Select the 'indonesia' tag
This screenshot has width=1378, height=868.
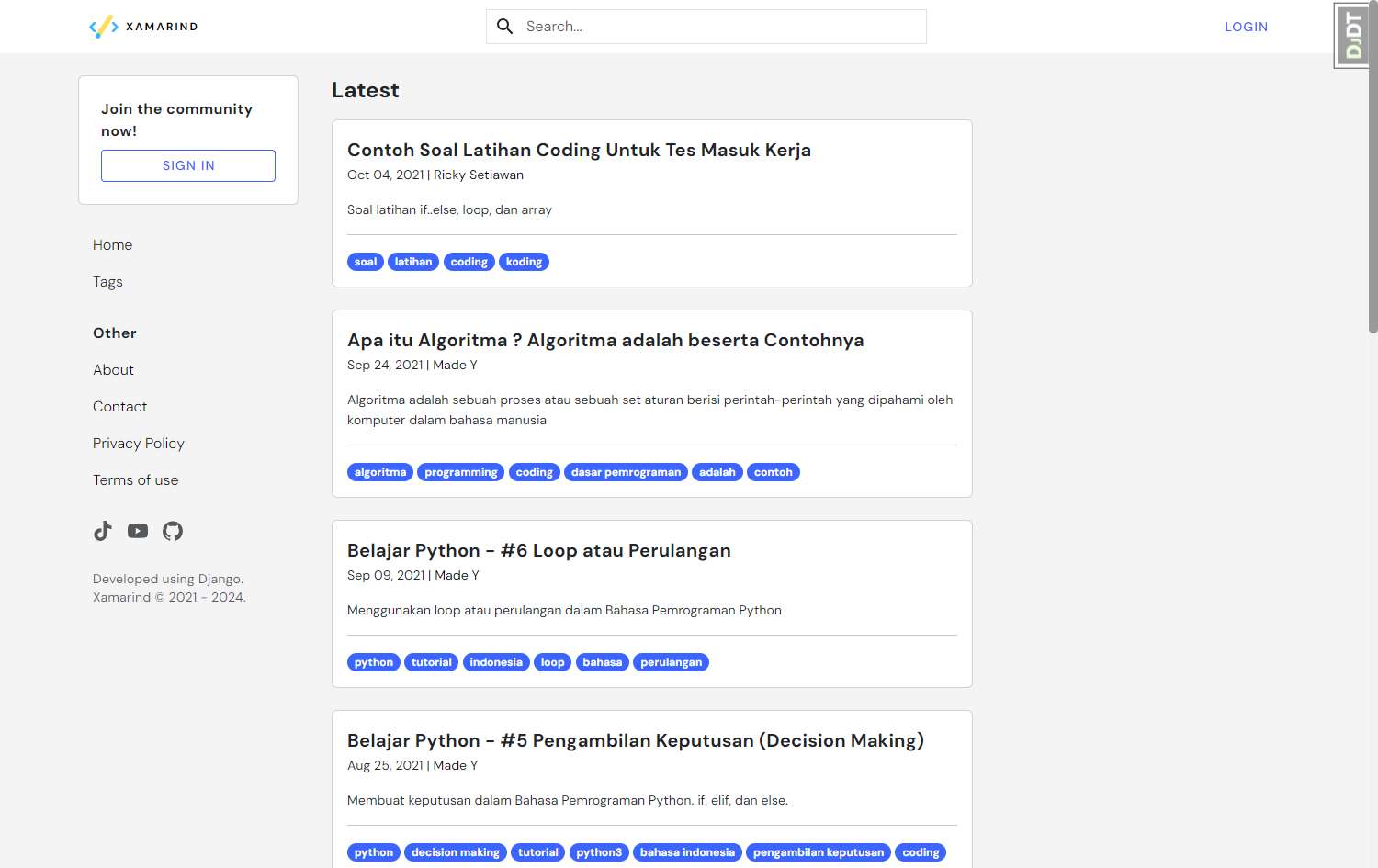(496, 662)
